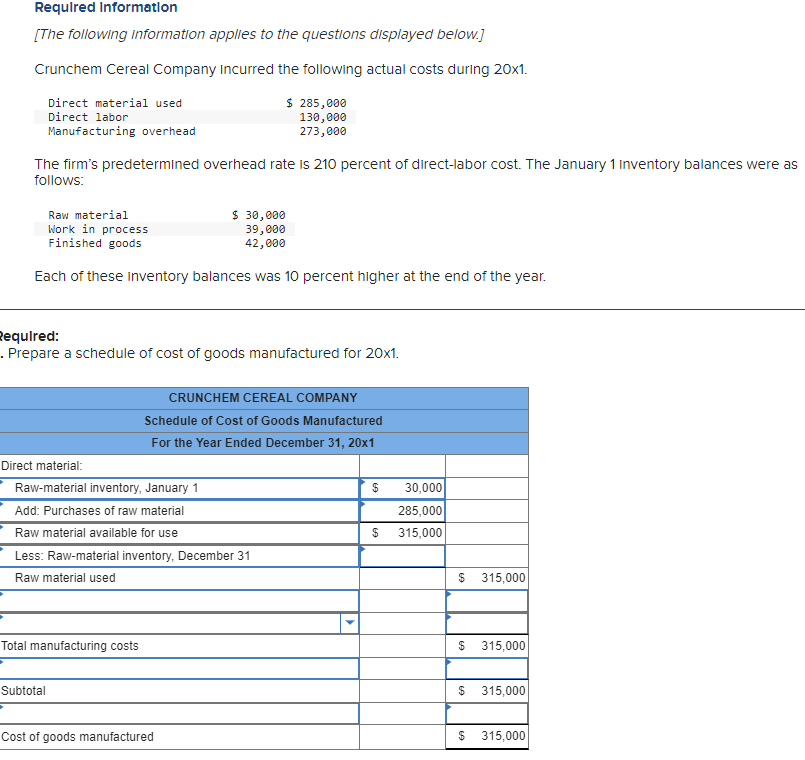Screen dimensions: 805x760
Task: Click the blank label row below Subtotal
Action: (x=179, y=714)
